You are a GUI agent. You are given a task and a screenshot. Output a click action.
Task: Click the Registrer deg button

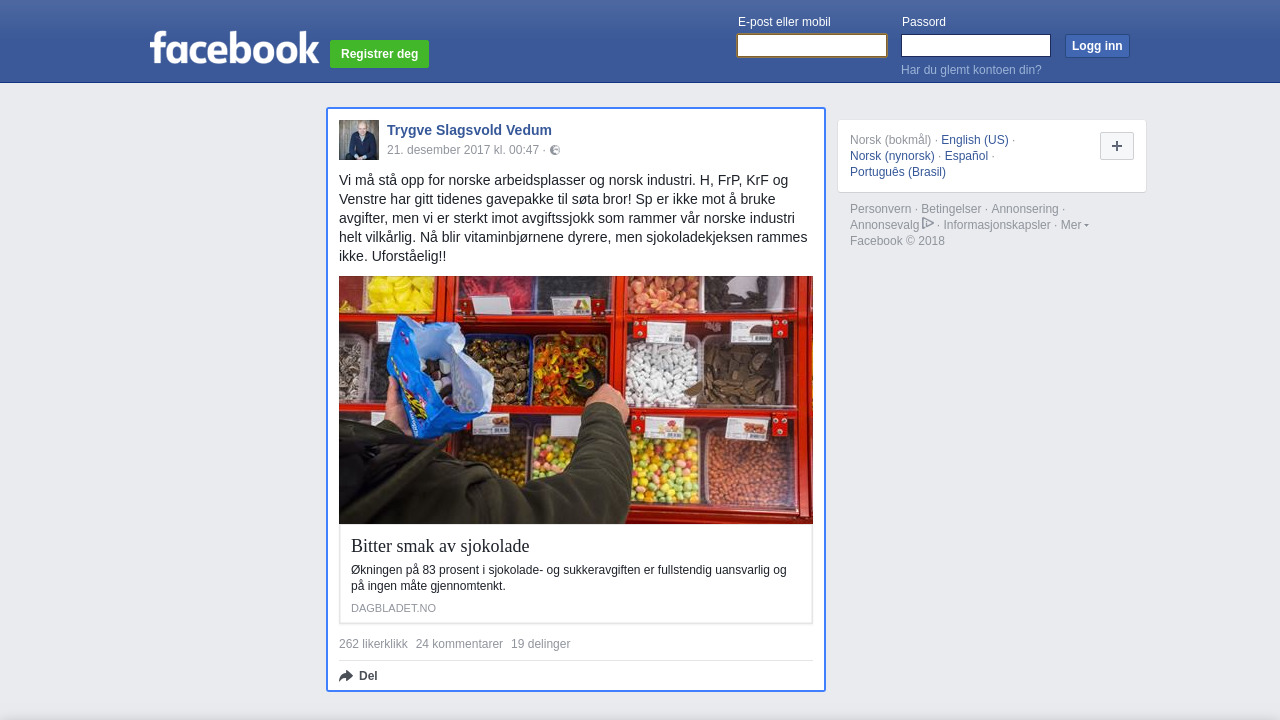(x=380, y=54)
